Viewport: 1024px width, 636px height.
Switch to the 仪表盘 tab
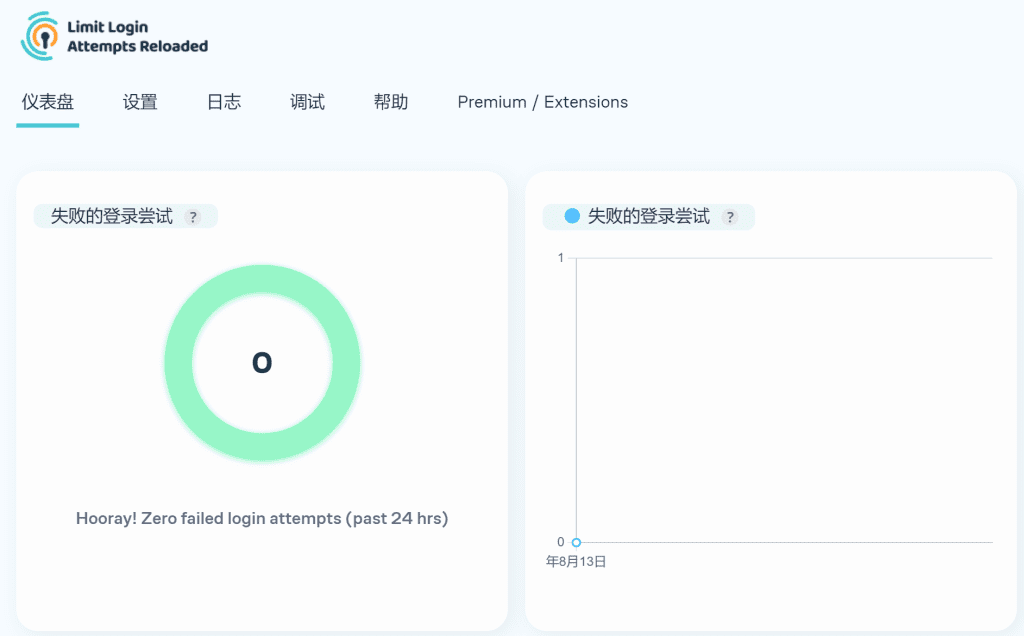pos(47,102)
